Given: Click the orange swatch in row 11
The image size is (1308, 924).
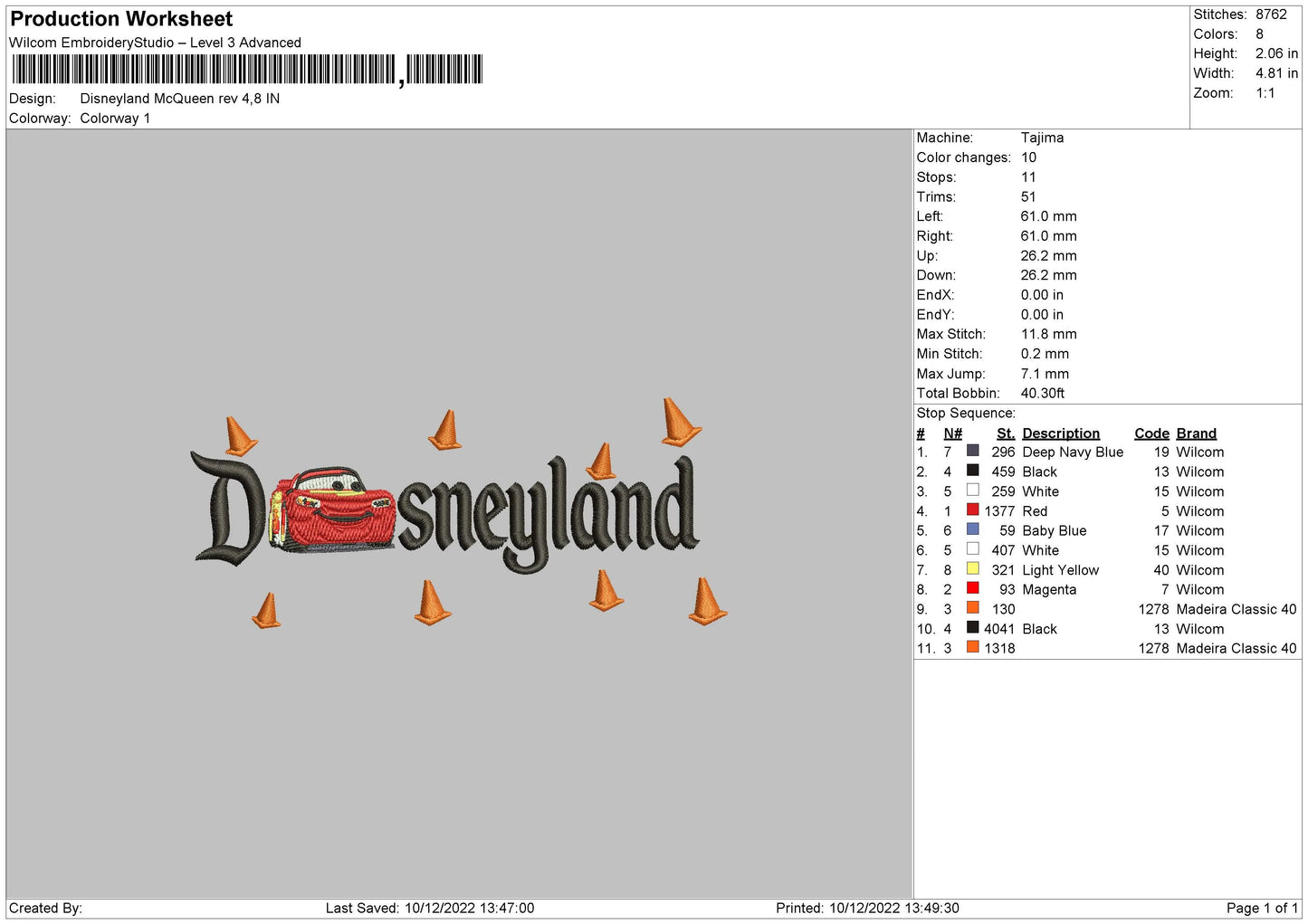Looking at the screenshot, I should (972, 647).
